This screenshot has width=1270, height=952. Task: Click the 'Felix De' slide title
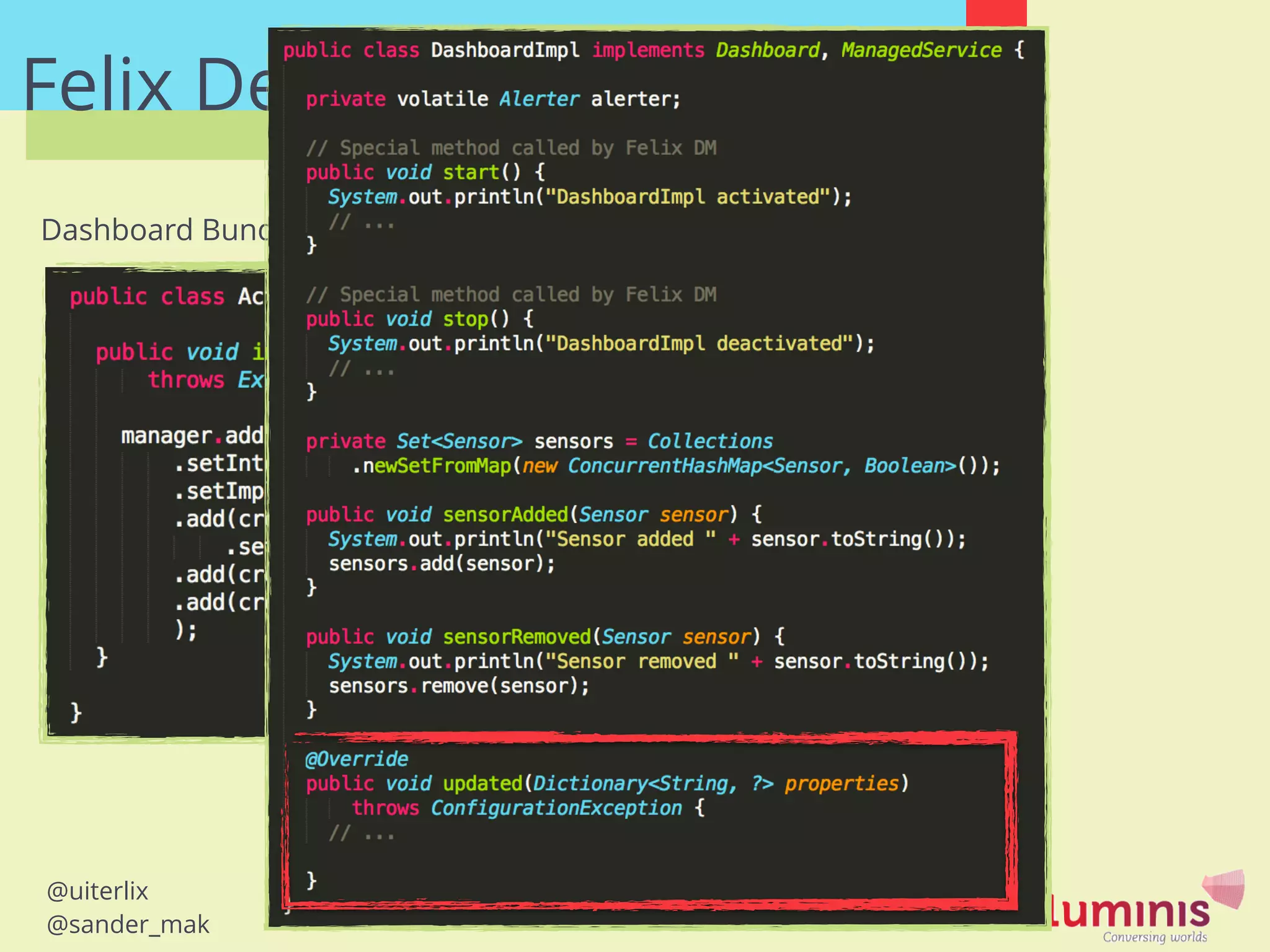click(146, 84)
